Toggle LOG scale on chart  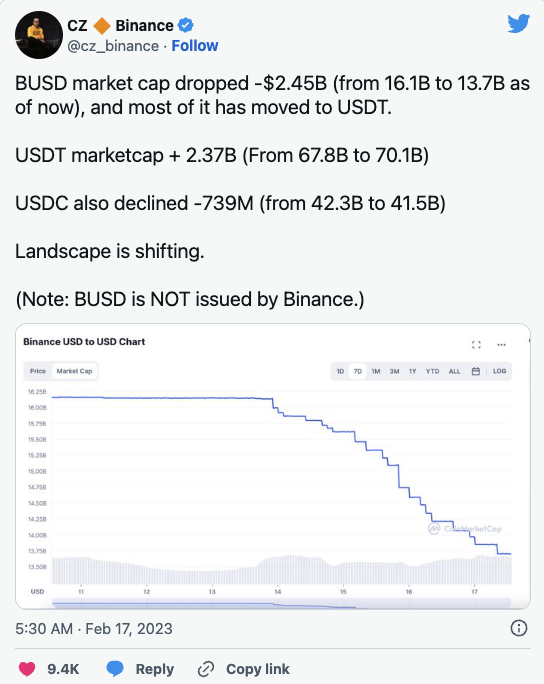[500, 371]
